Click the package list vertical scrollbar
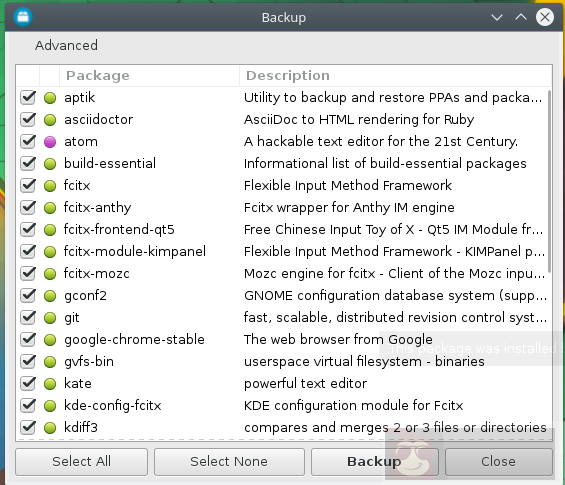Screen dimensions: 565x485 550,182
